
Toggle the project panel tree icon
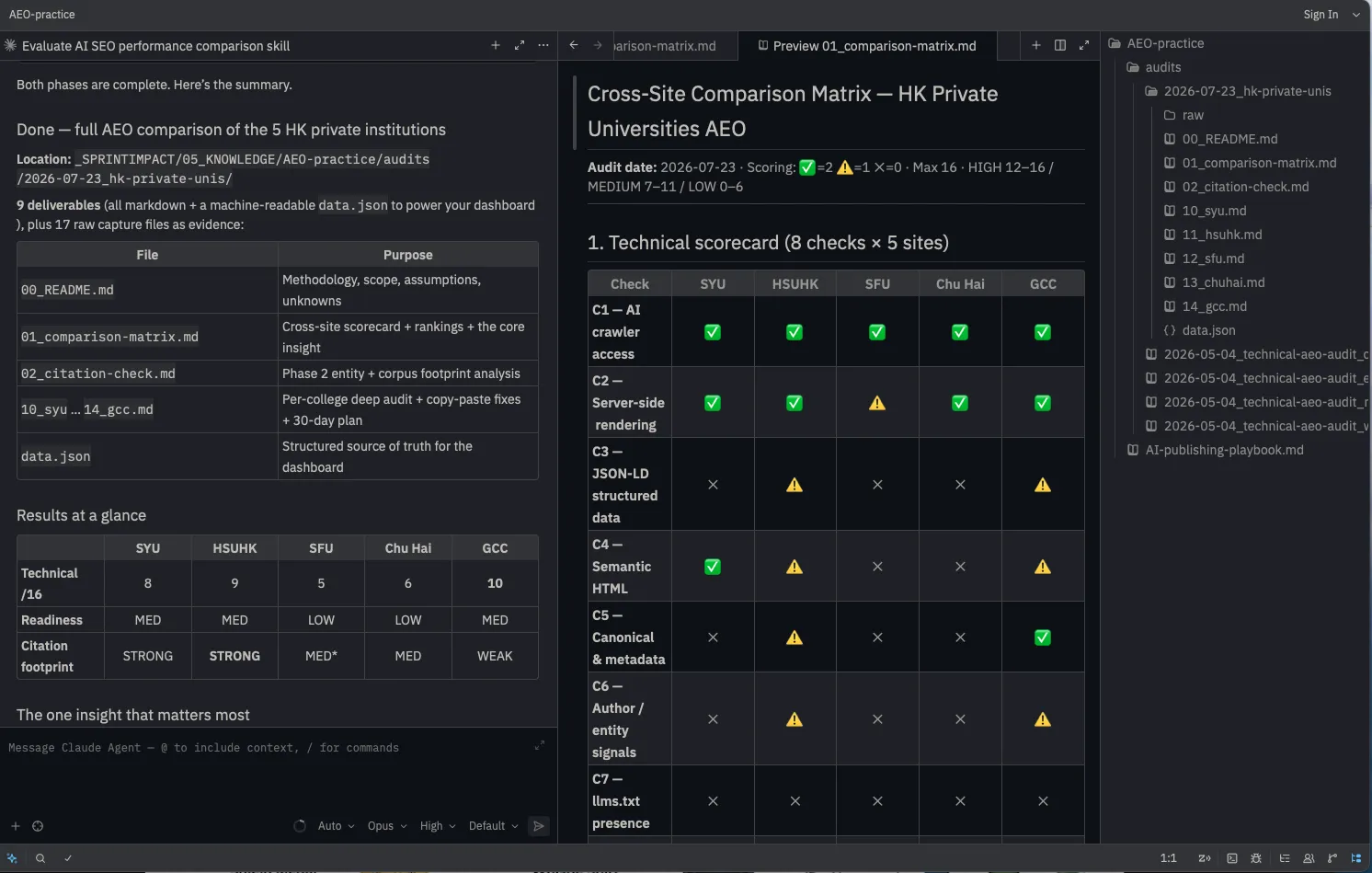click(1356, 858)
